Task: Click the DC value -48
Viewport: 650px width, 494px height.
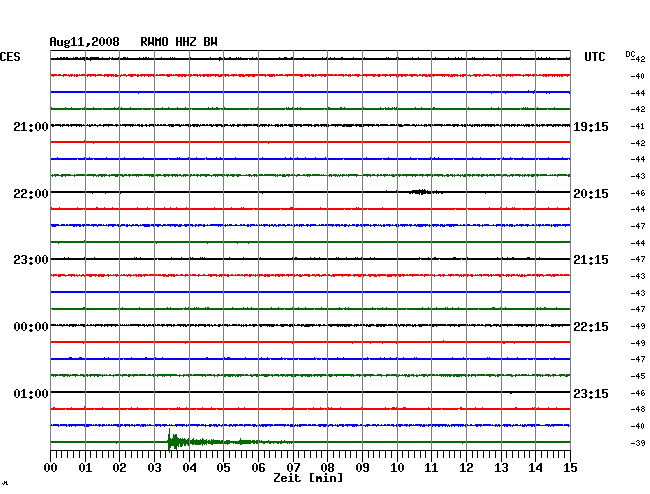Action: 638,409
